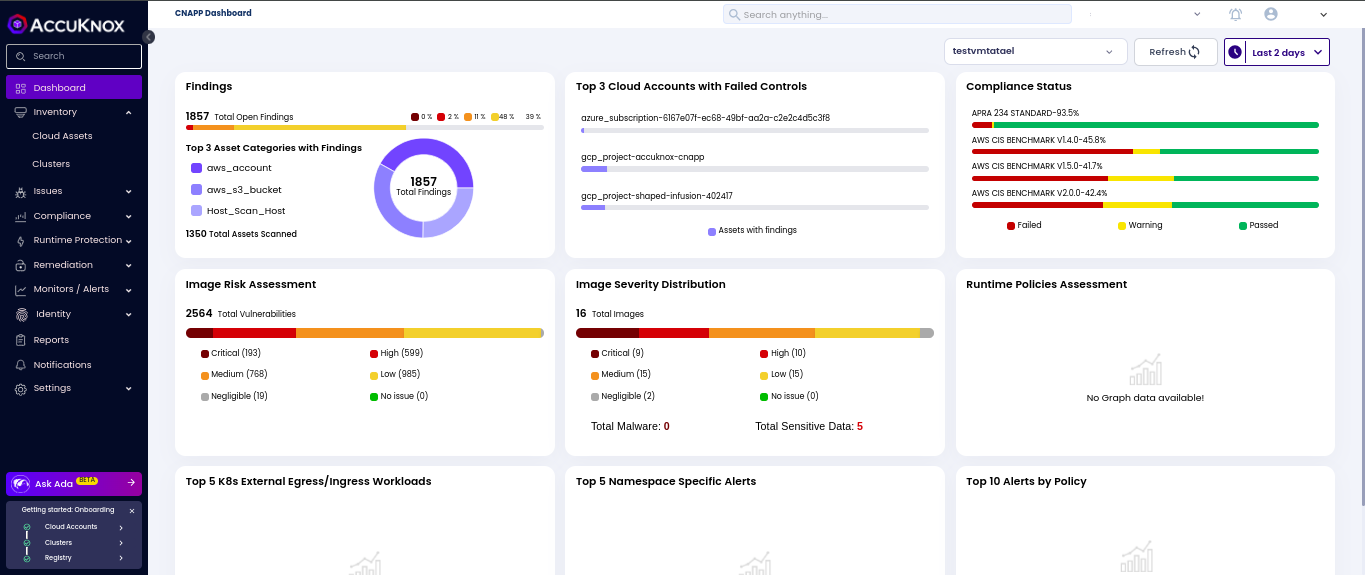The width and height of the screenshot is (1365, 575).
Task: Click the Refresh button
Action: (x=1175, y=52)
